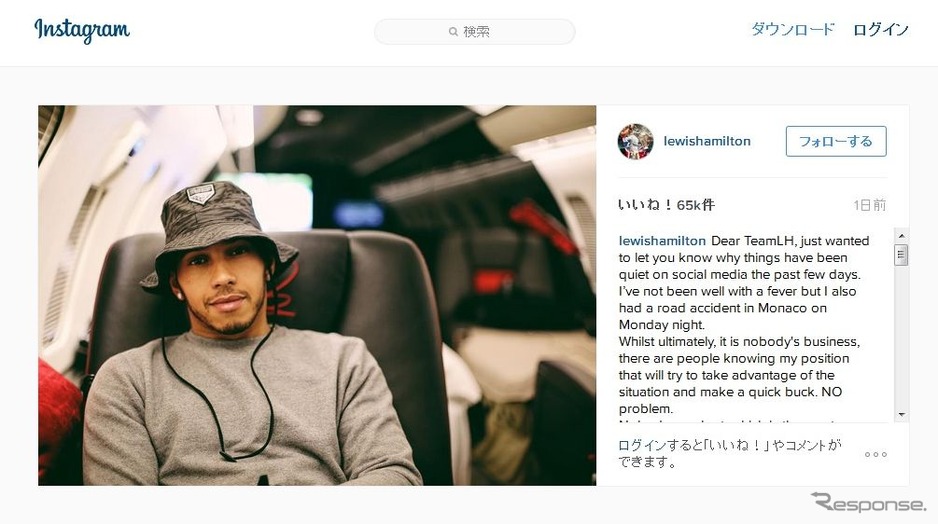The image size is (938, 524).
Task: Open the lewishamilton profile avatar
Action: click(635, 142)
